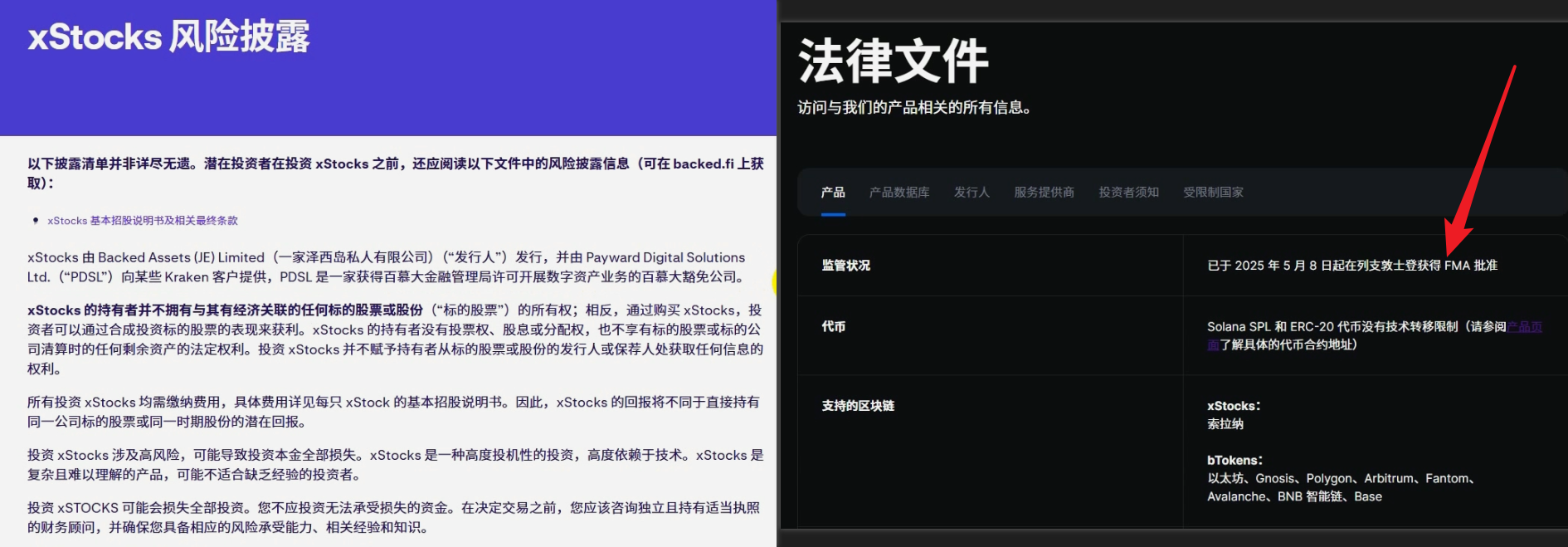Viewport: 1568px width, 547px height.
Task: Open the xStocks 基本招股说明书及相关最终条款 link
Action: [x=143, y=221]
